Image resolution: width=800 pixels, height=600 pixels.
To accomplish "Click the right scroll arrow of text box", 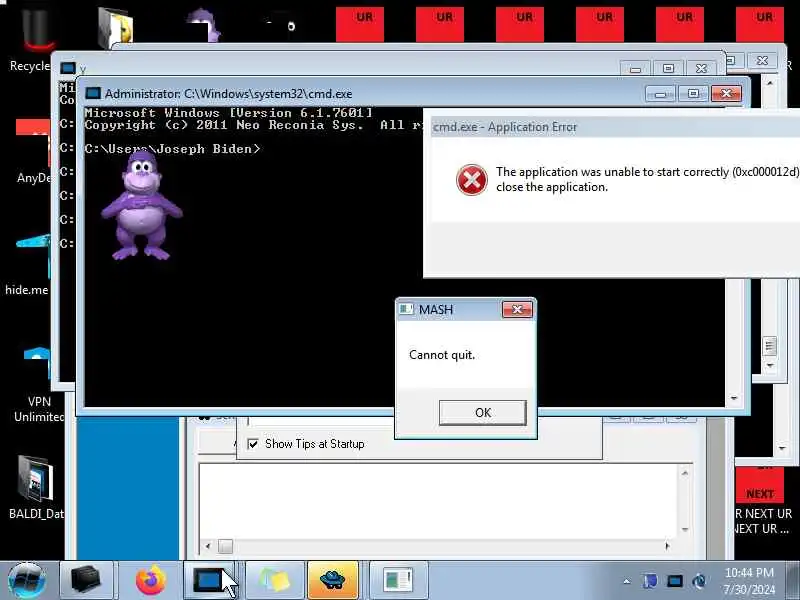I will (x=668, y=546).
